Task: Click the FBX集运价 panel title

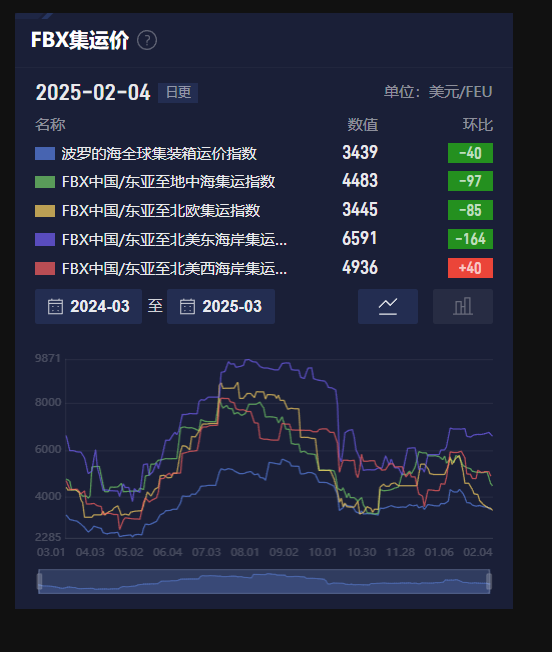Action: click(80, 40)
